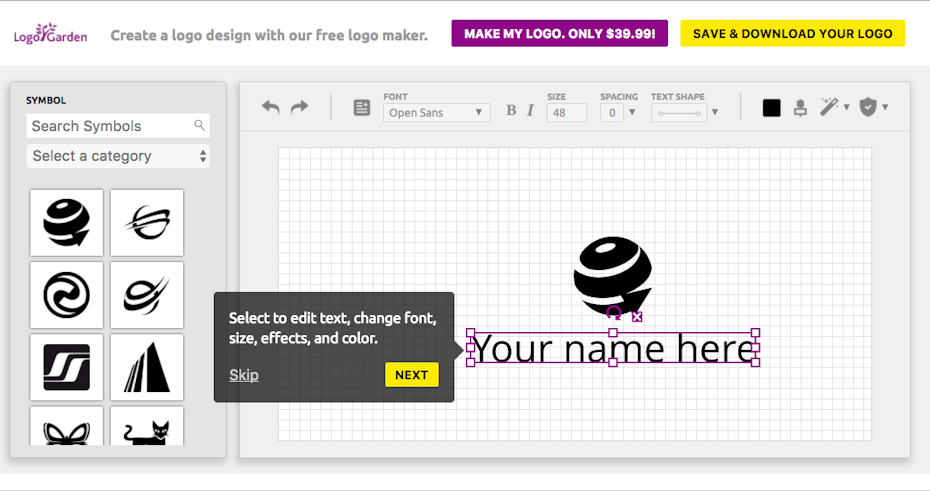930x491 pixels.
Task: Click the Search Symbols field
Action: [110, 126]
